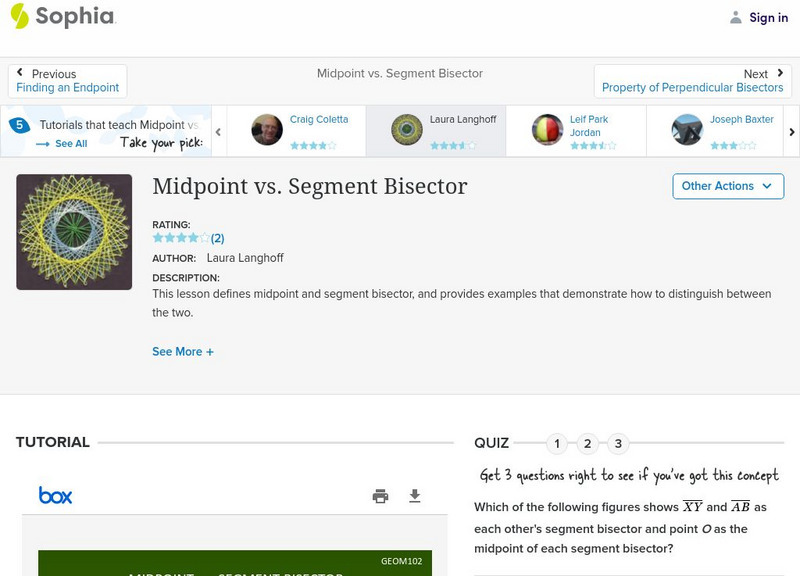This screenshot has width=800, height=576.
Task: Expand description with See More +
Action: tap(183, 352)
